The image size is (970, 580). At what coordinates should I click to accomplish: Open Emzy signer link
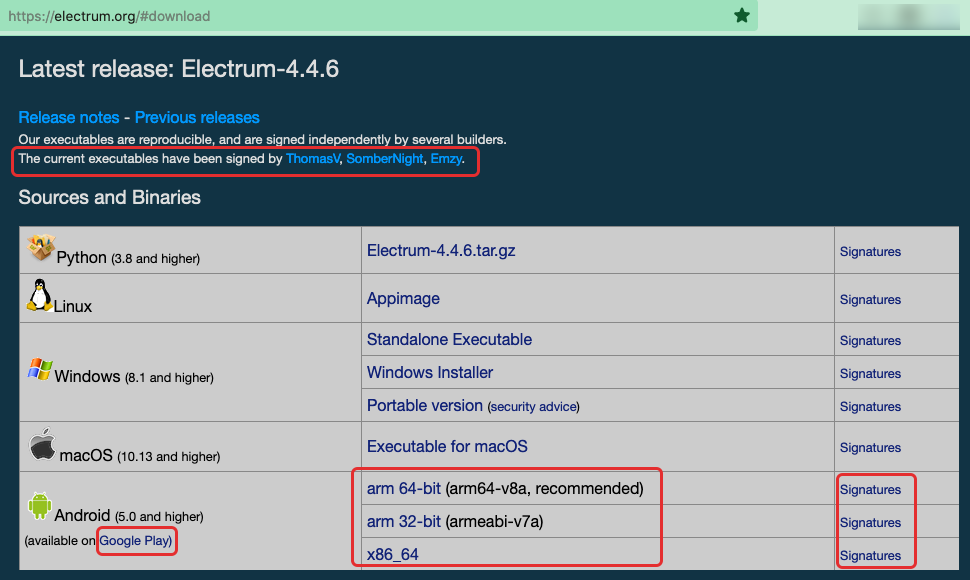446,159
